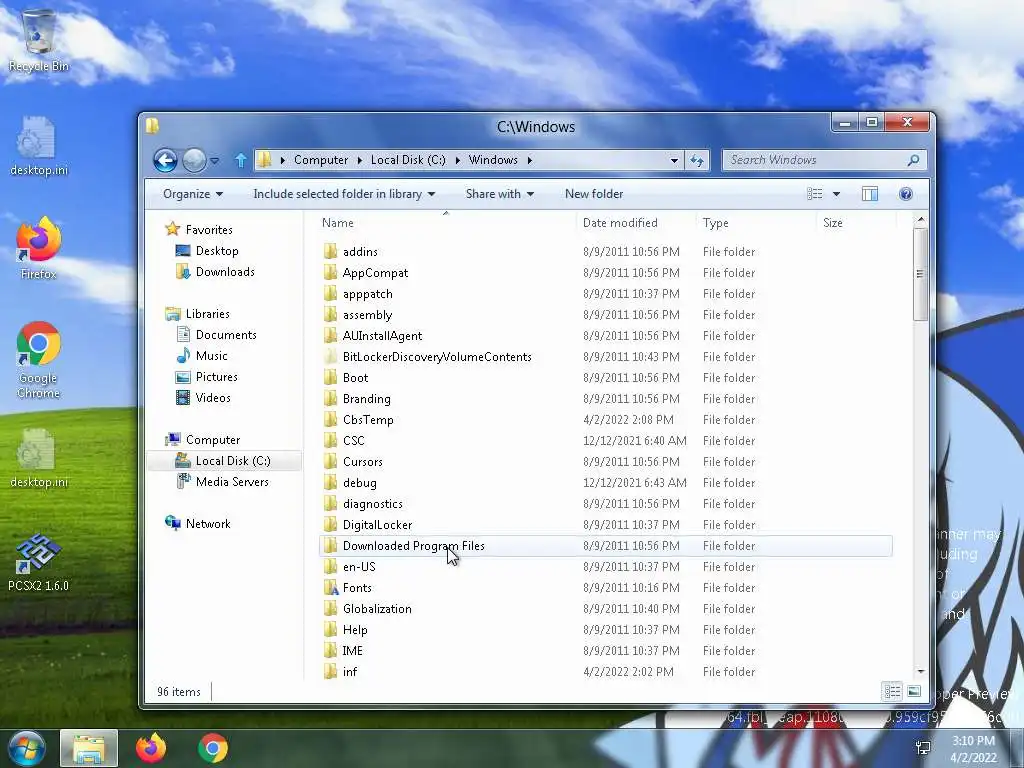The width and height of the screenshot is (1024, 768).
Task: Open the Share with menu
Action: (x=500, y=194)
